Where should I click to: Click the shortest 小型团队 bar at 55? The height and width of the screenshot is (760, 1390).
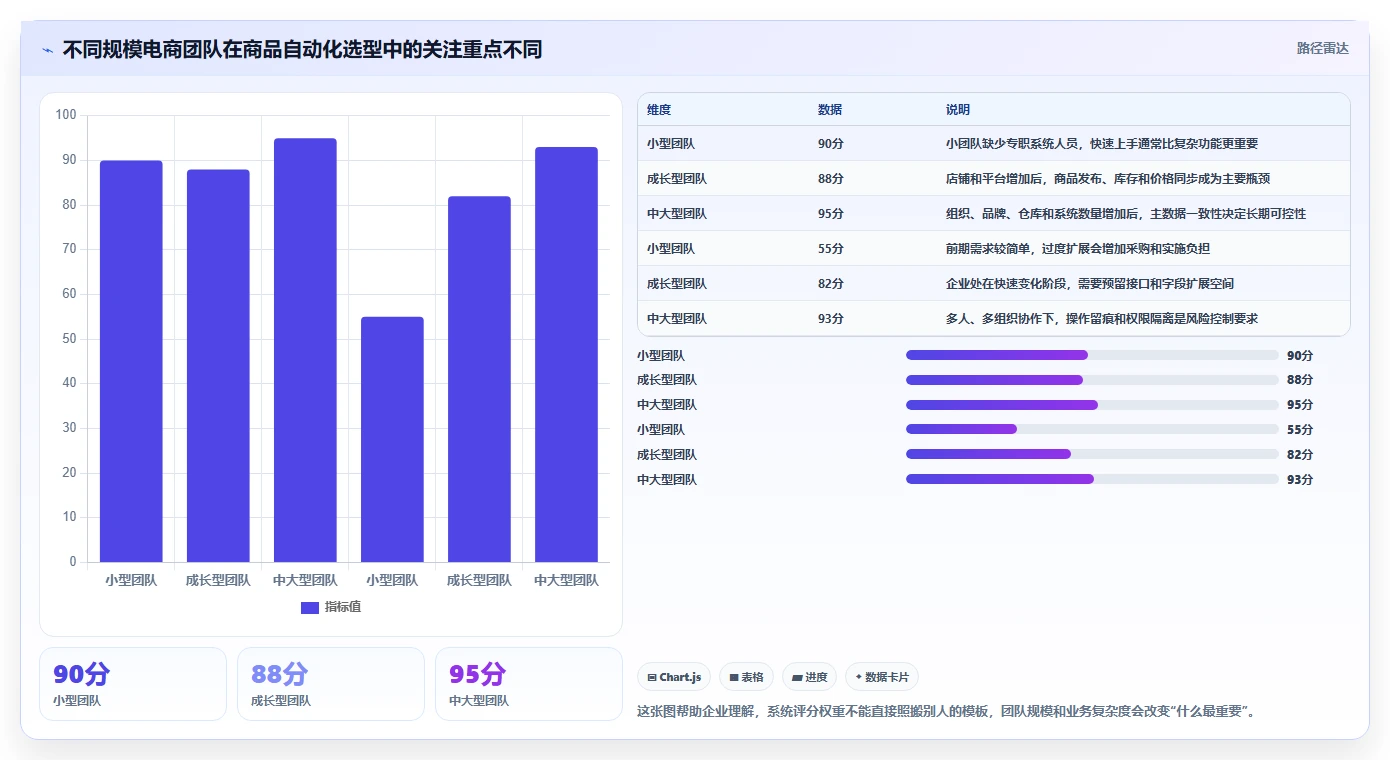coord(392,439)
